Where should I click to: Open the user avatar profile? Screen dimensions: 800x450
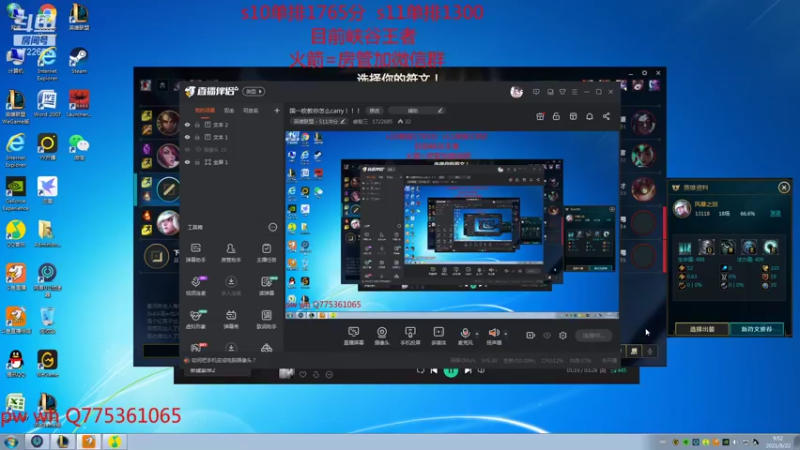click(x=516, y=92)
